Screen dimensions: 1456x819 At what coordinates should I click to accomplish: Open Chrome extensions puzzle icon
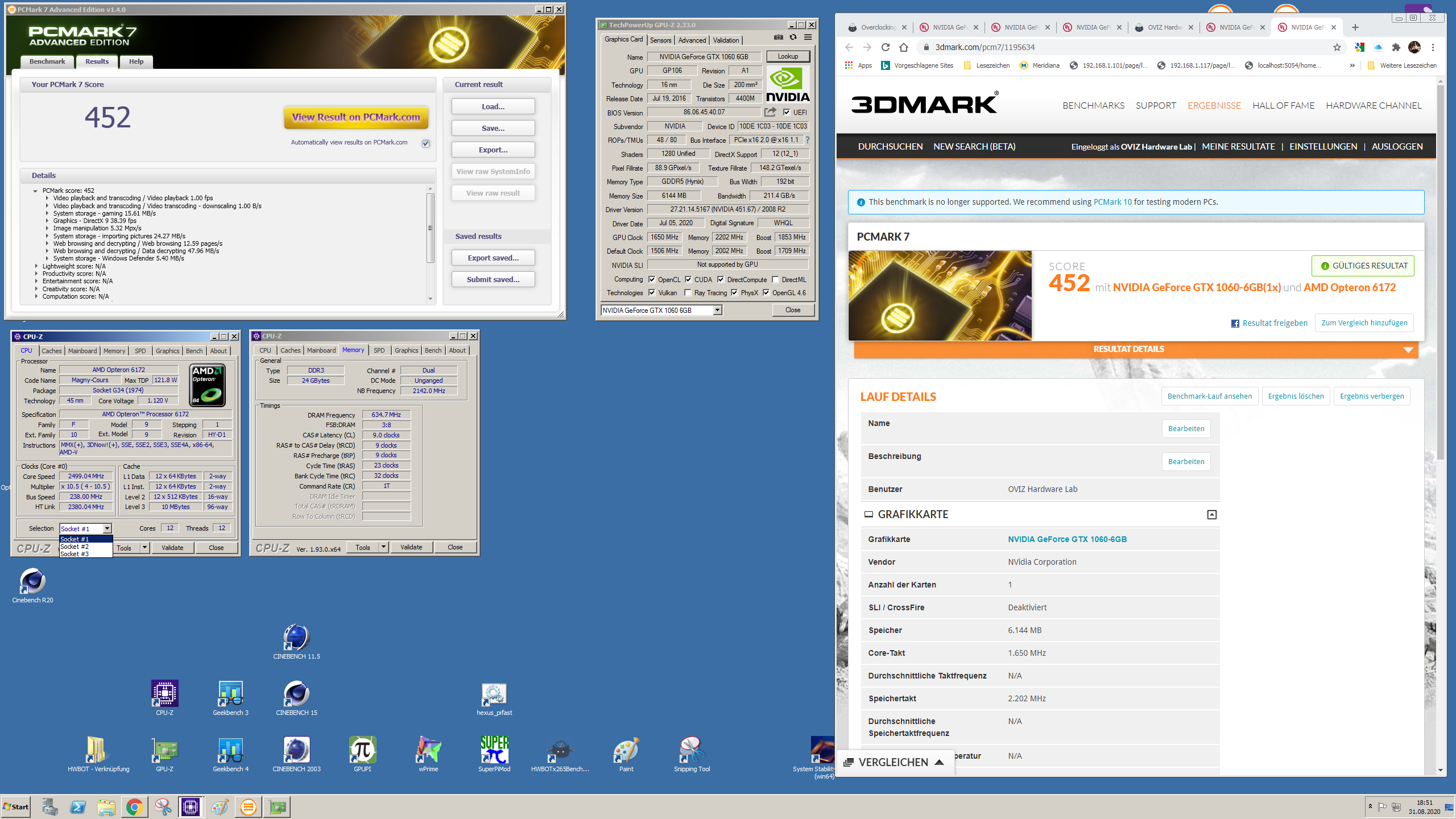pyautogui.click(x=1396, y=47)
